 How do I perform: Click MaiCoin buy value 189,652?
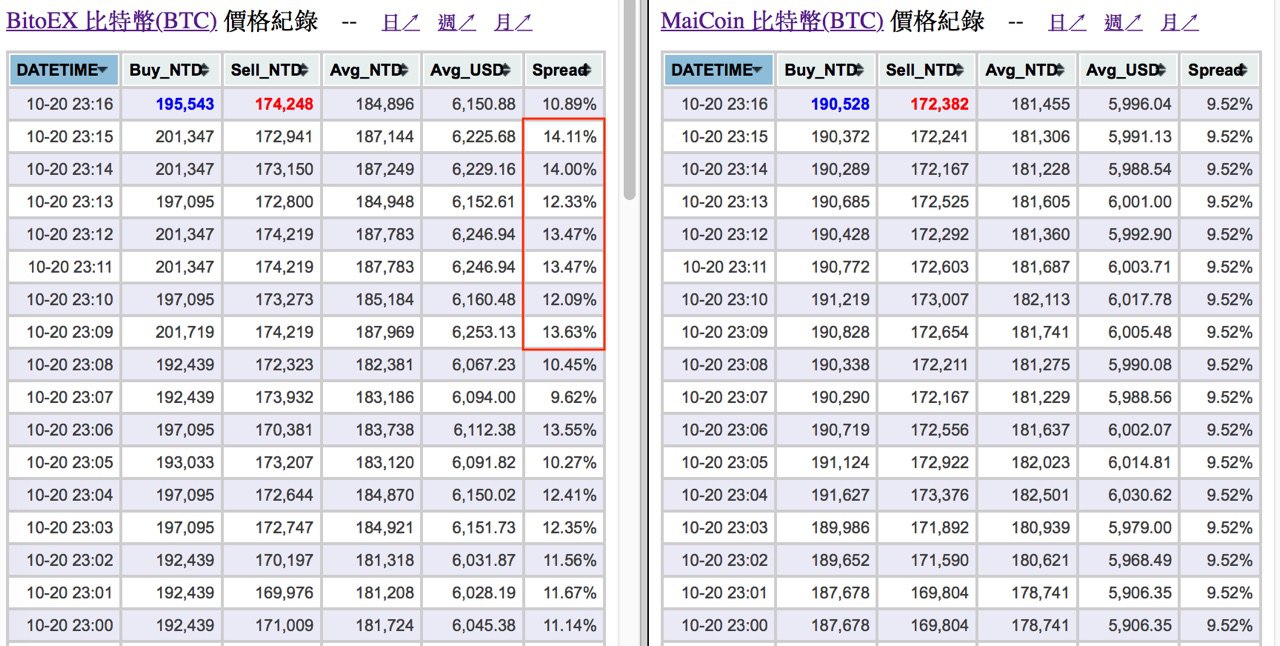pyautogui.click(x=841, y=560)
